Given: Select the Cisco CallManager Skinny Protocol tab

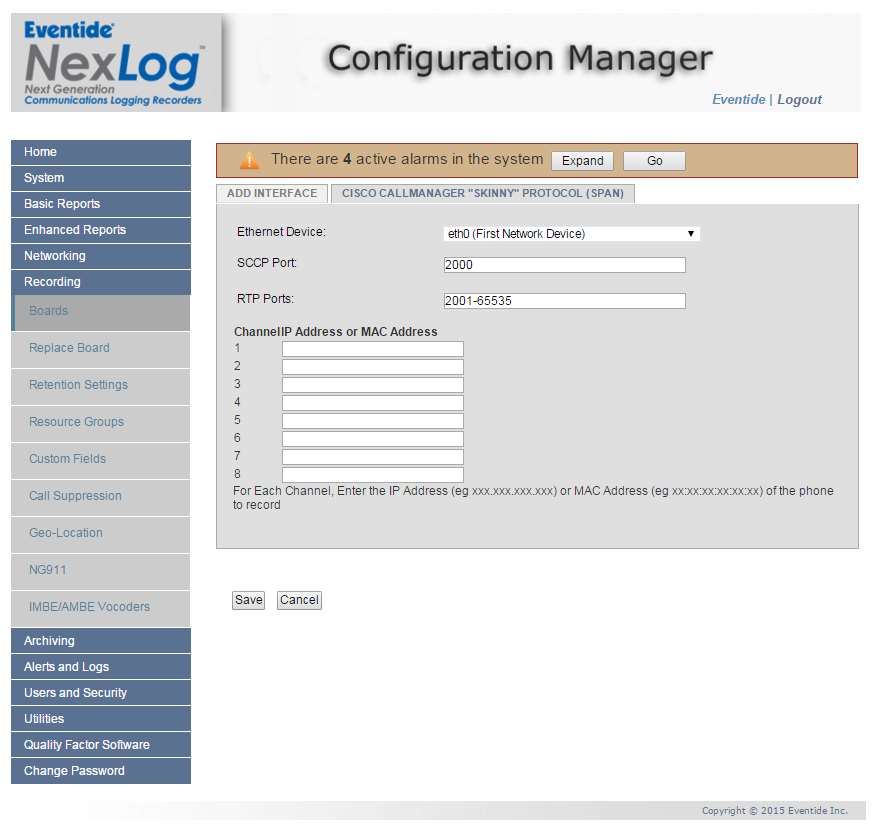Looking at the screenshot, I should pos(482,193).
